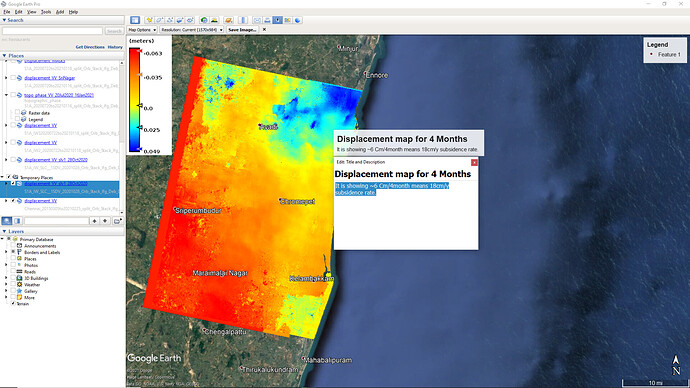Select the Add Path tool icon
The image size is (690, 388).
pos(169,20)
